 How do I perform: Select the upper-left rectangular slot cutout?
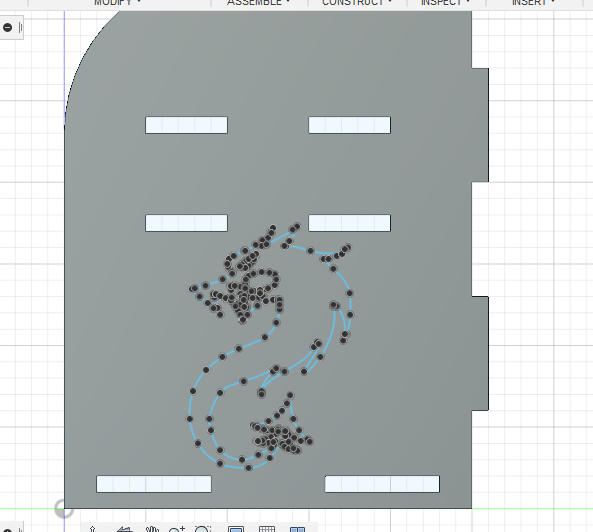click(x=186, y=125)
